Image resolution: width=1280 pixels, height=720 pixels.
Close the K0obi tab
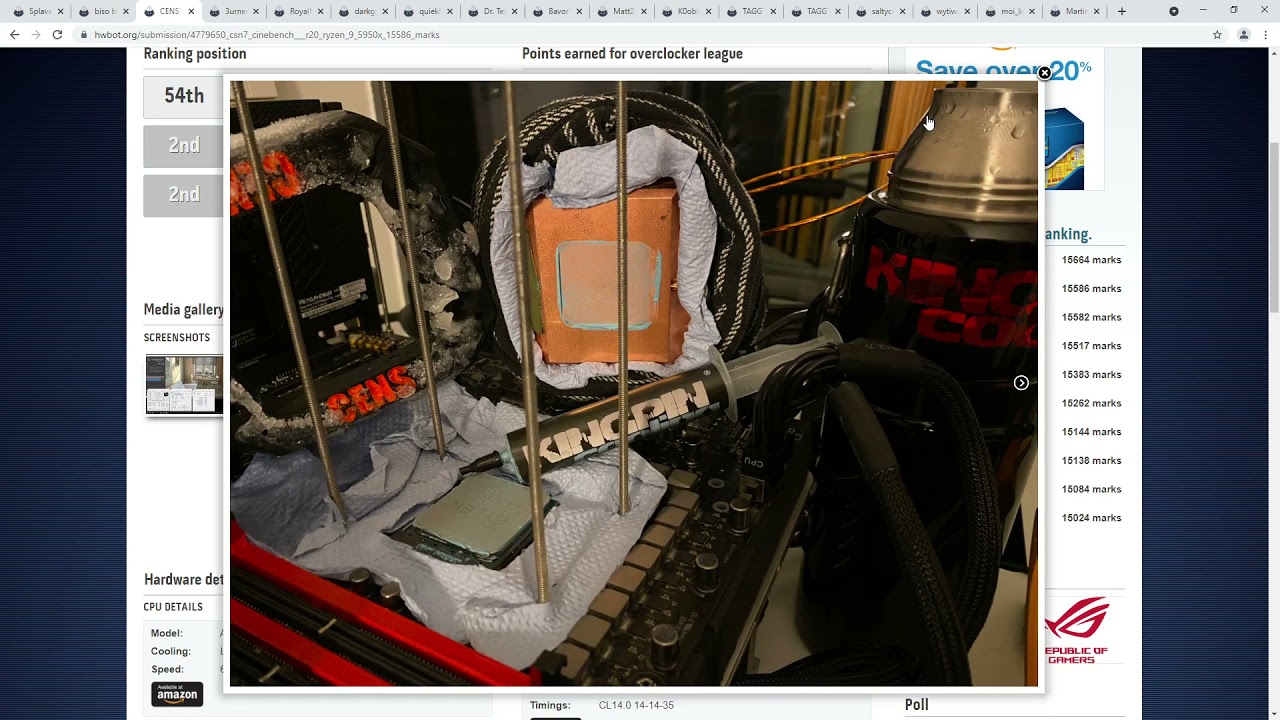pos(710,12)
